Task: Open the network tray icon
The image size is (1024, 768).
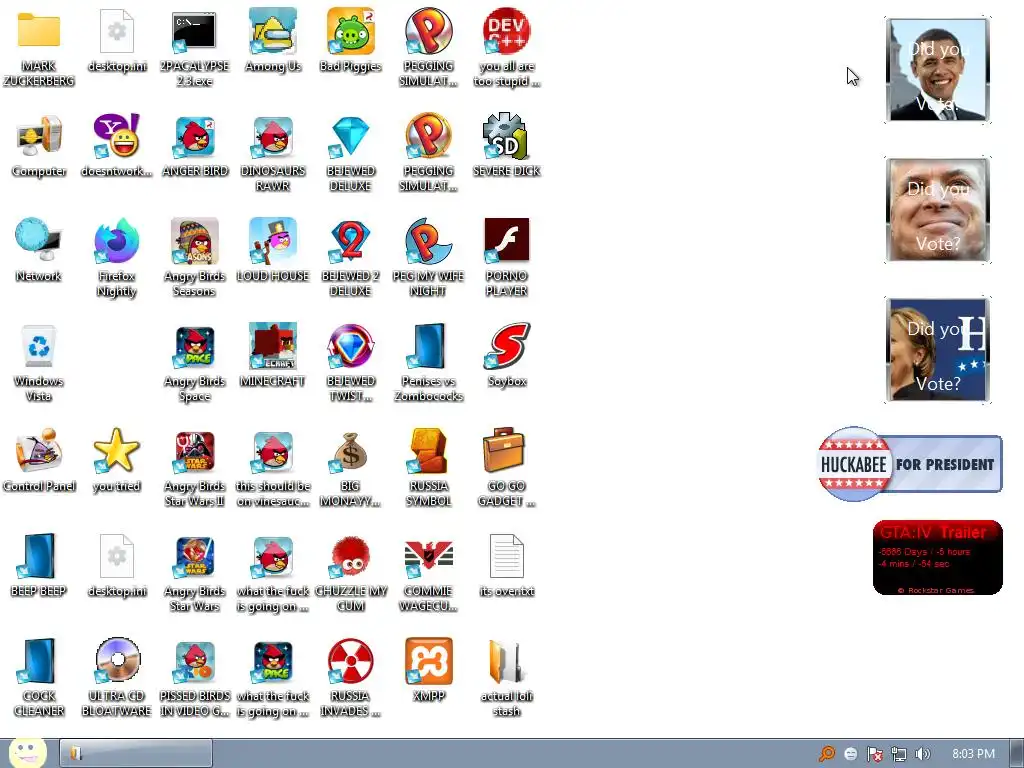Action: coord(899,754)
